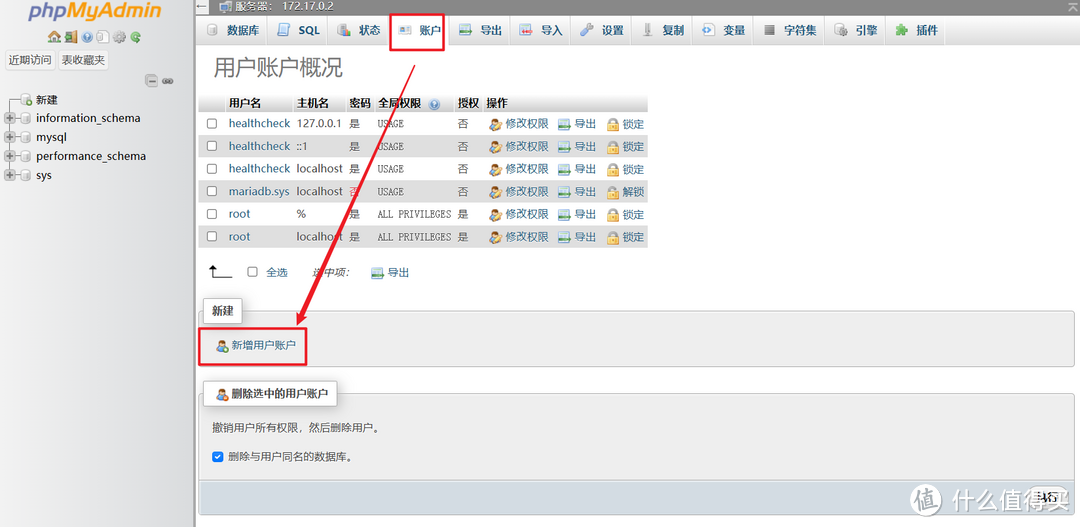Expand the mysql database tree node
1080x527 pixels.
click(x=10, y=137)
